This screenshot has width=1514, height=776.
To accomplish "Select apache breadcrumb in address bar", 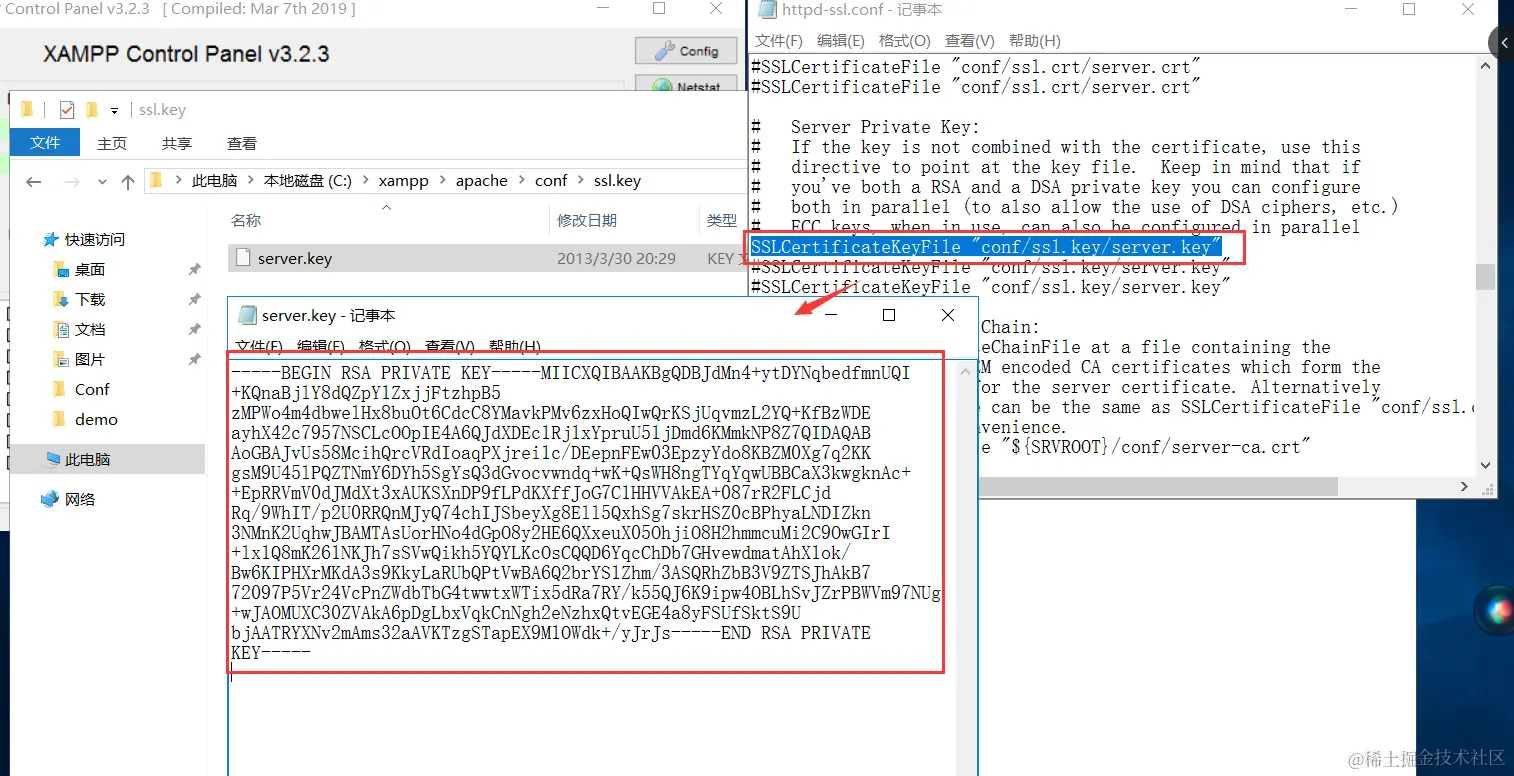I will pyautogui.click(x=482, y=181).
